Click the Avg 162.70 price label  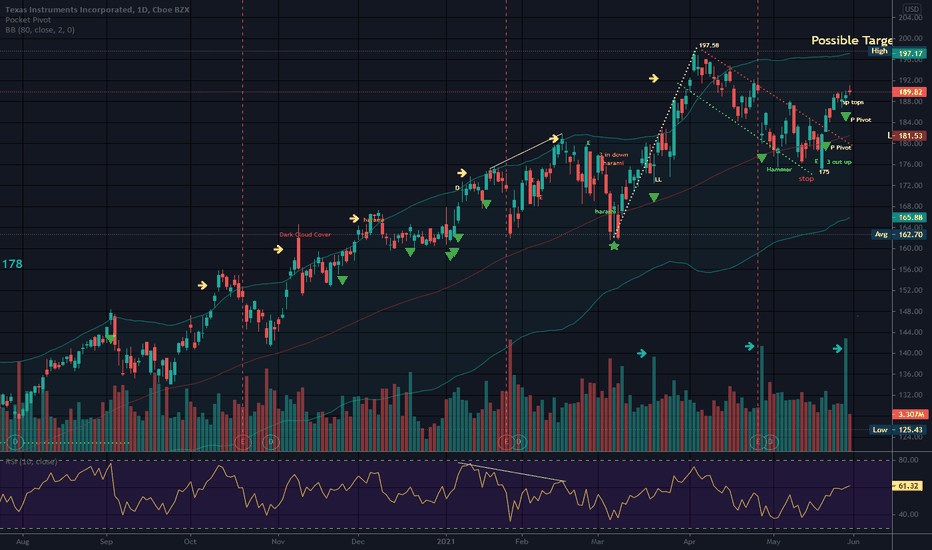point(899,234)
